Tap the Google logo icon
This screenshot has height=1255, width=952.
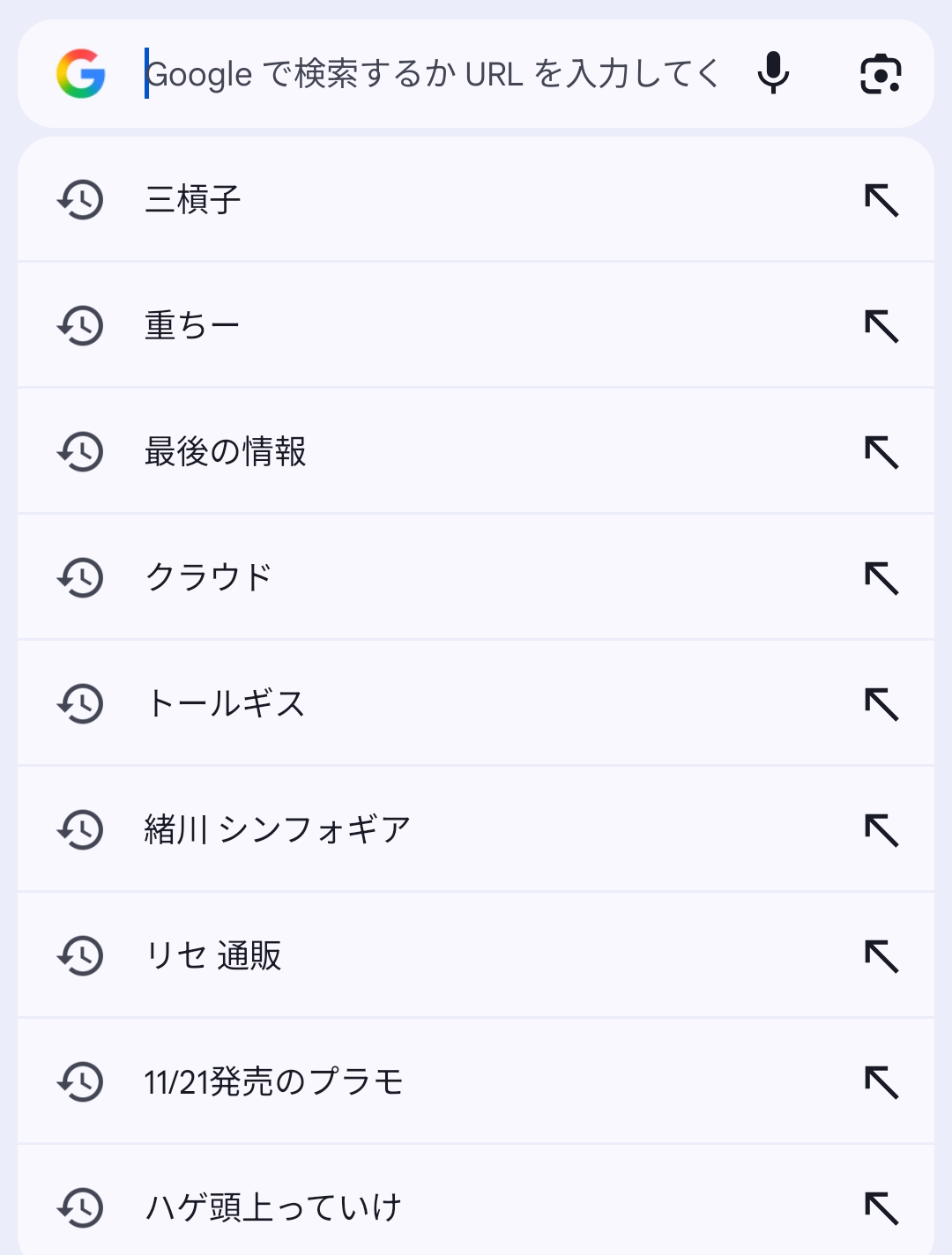81,73
